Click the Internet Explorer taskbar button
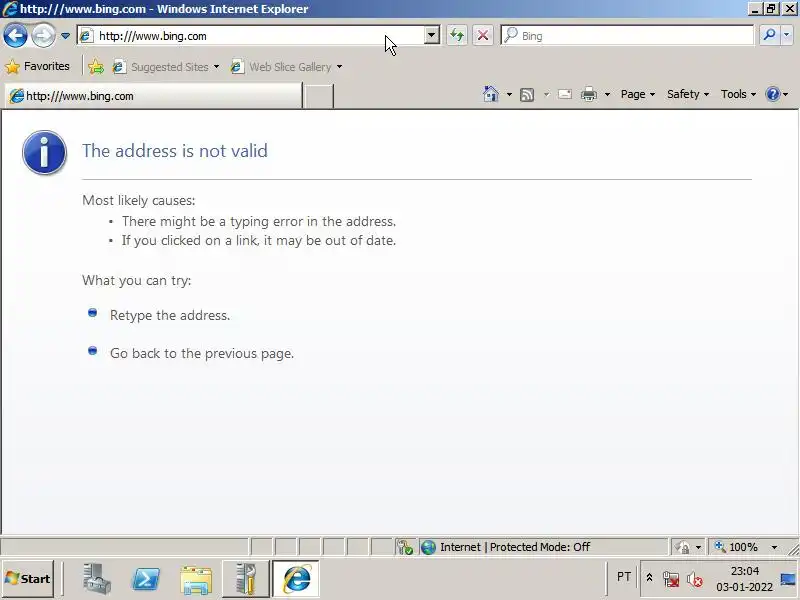800x600 pixels. [x=296, y=579]
